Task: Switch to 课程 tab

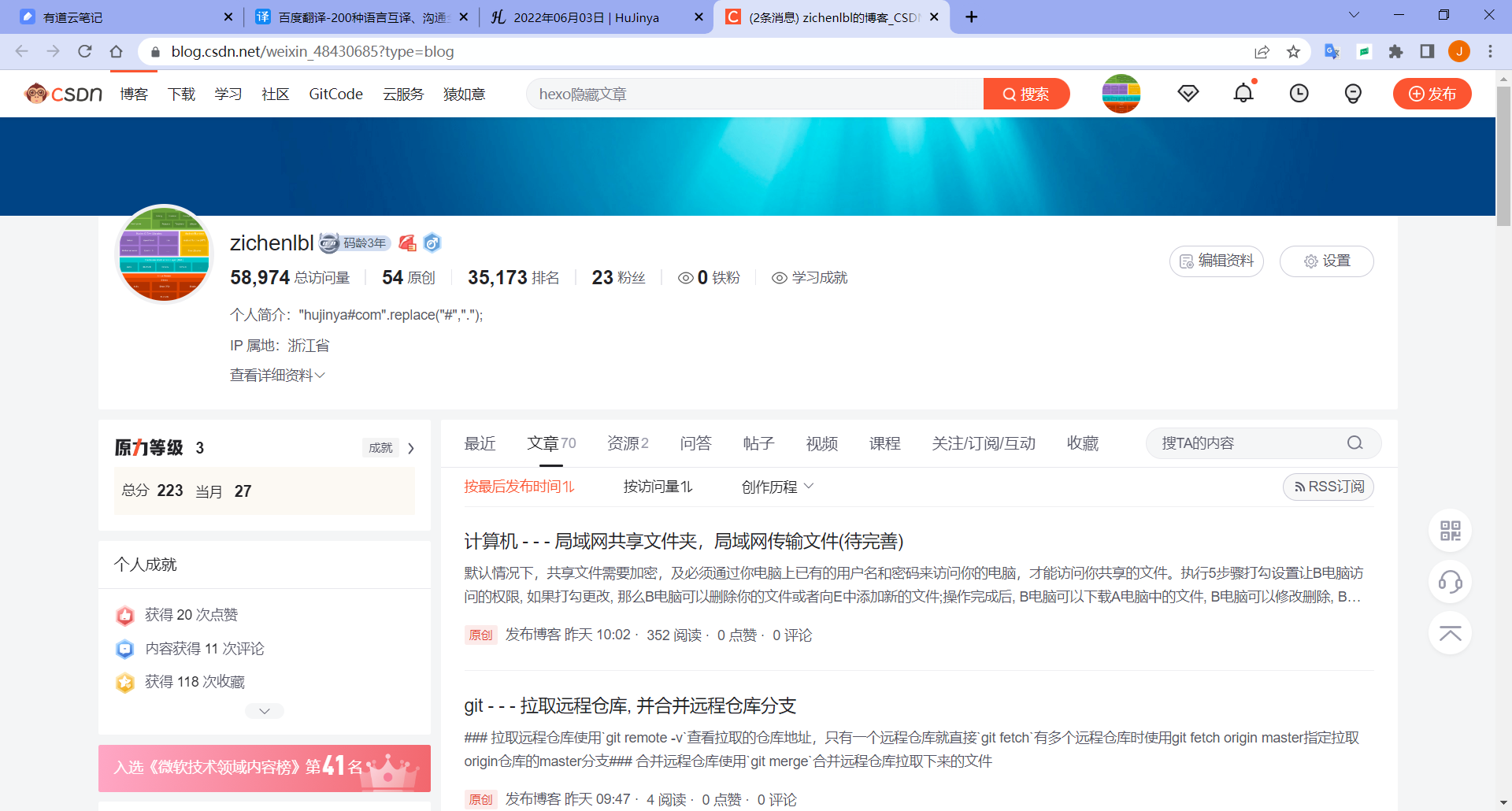Action: (884, 443)
